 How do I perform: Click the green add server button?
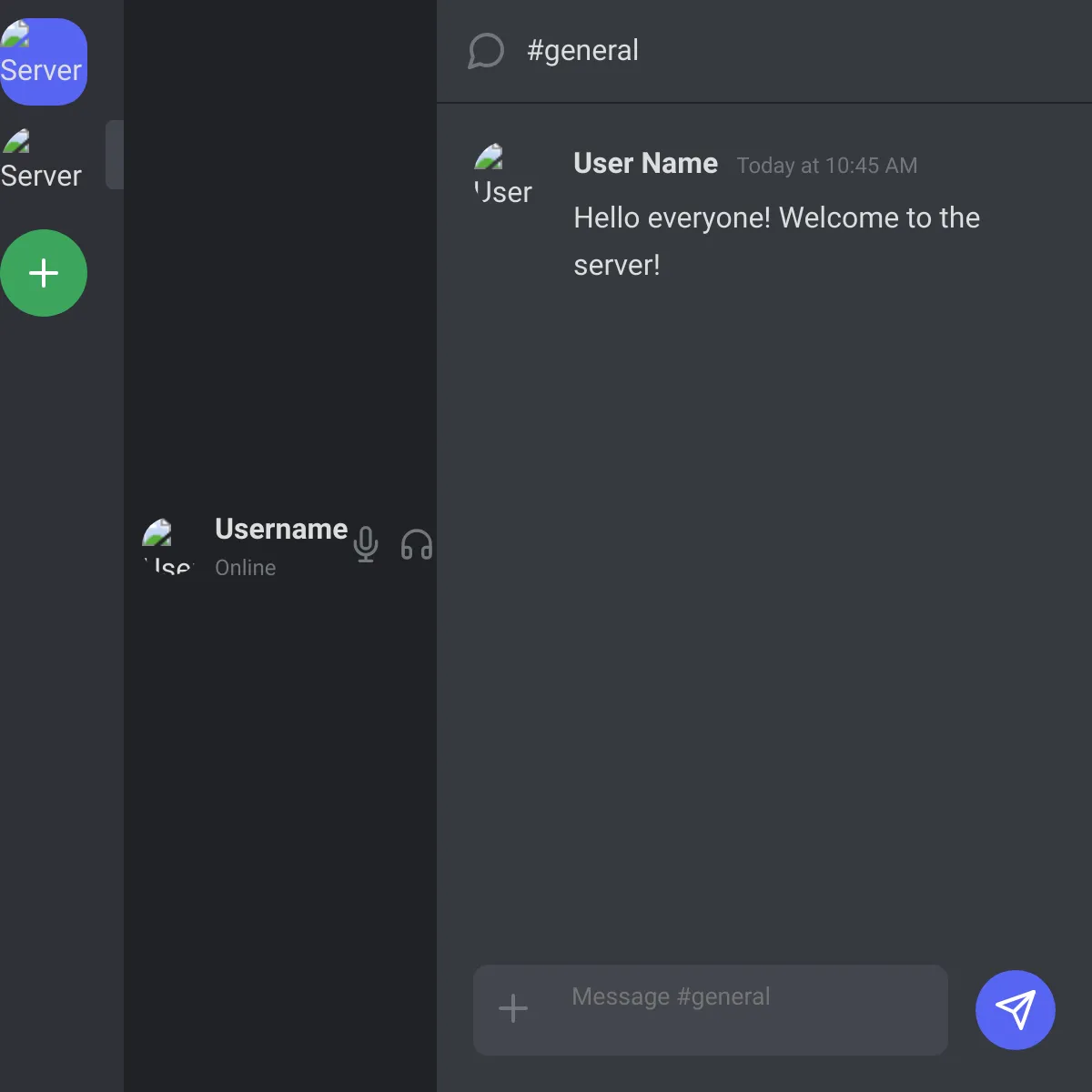(43, 273)
